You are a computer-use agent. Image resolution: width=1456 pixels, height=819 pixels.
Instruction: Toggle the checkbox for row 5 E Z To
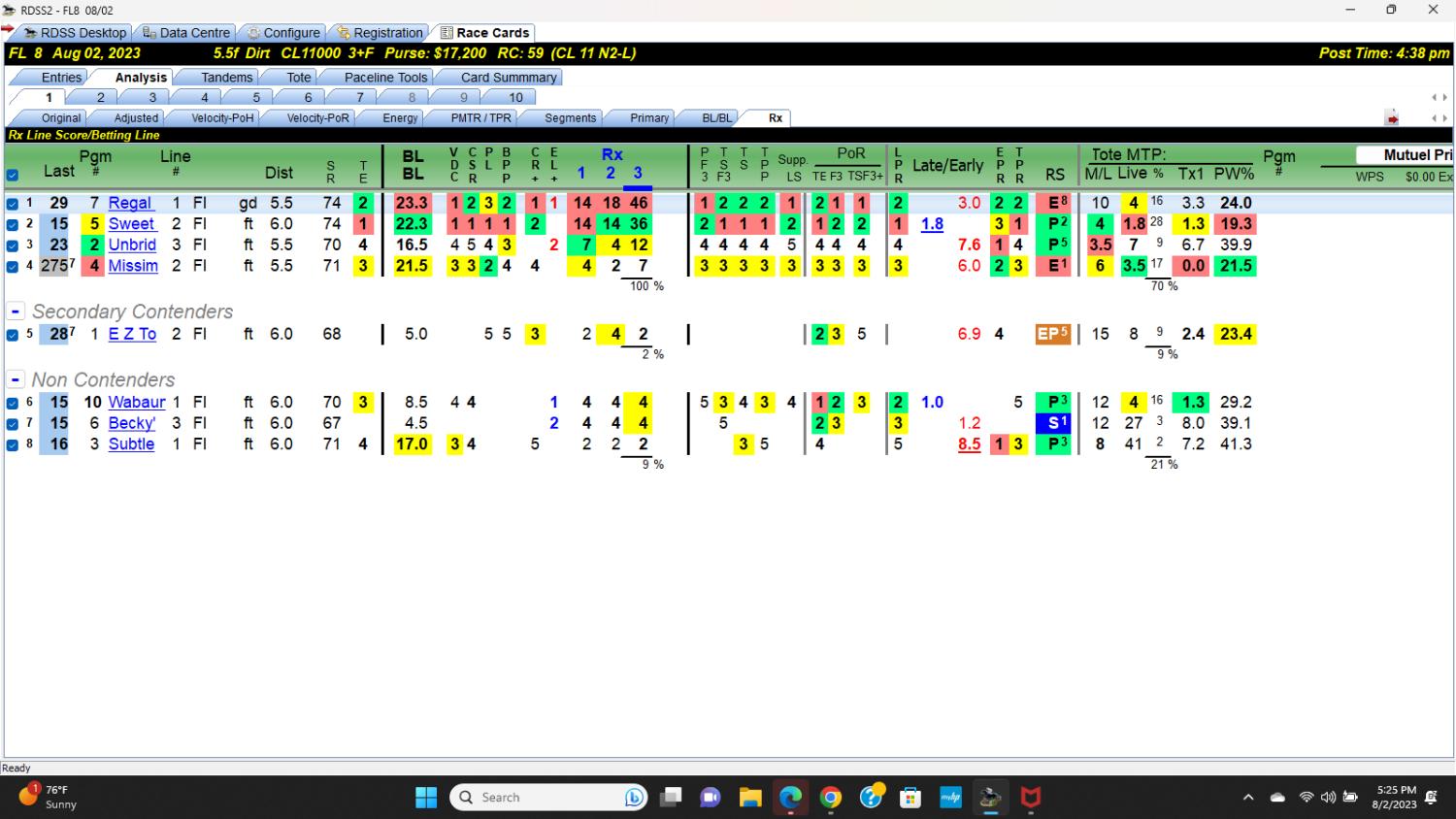pos(13,335)
